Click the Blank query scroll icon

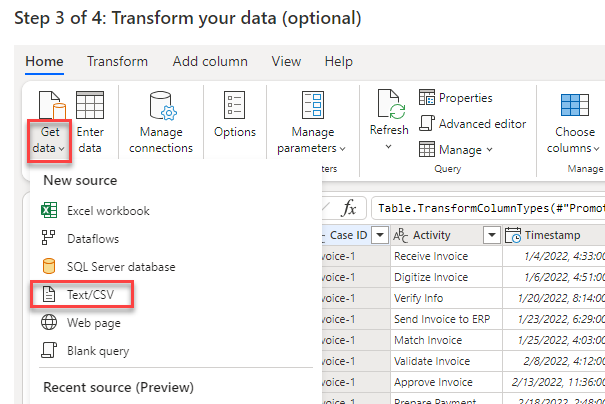(49, 350)
